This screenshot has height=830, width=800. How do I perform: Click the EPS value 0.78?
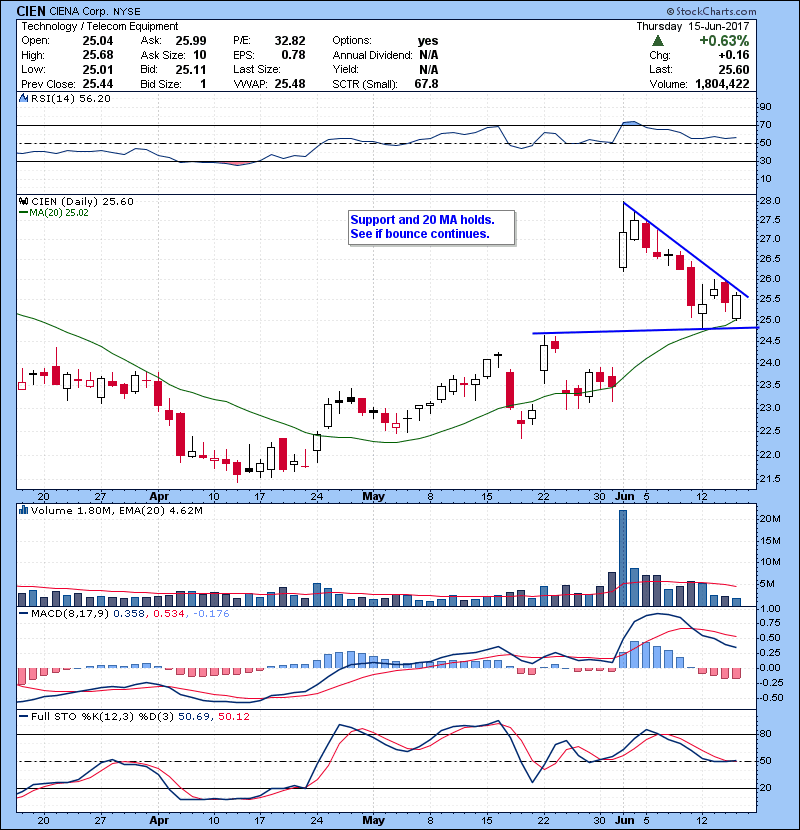pyautogui.click(x=293, y=55)
